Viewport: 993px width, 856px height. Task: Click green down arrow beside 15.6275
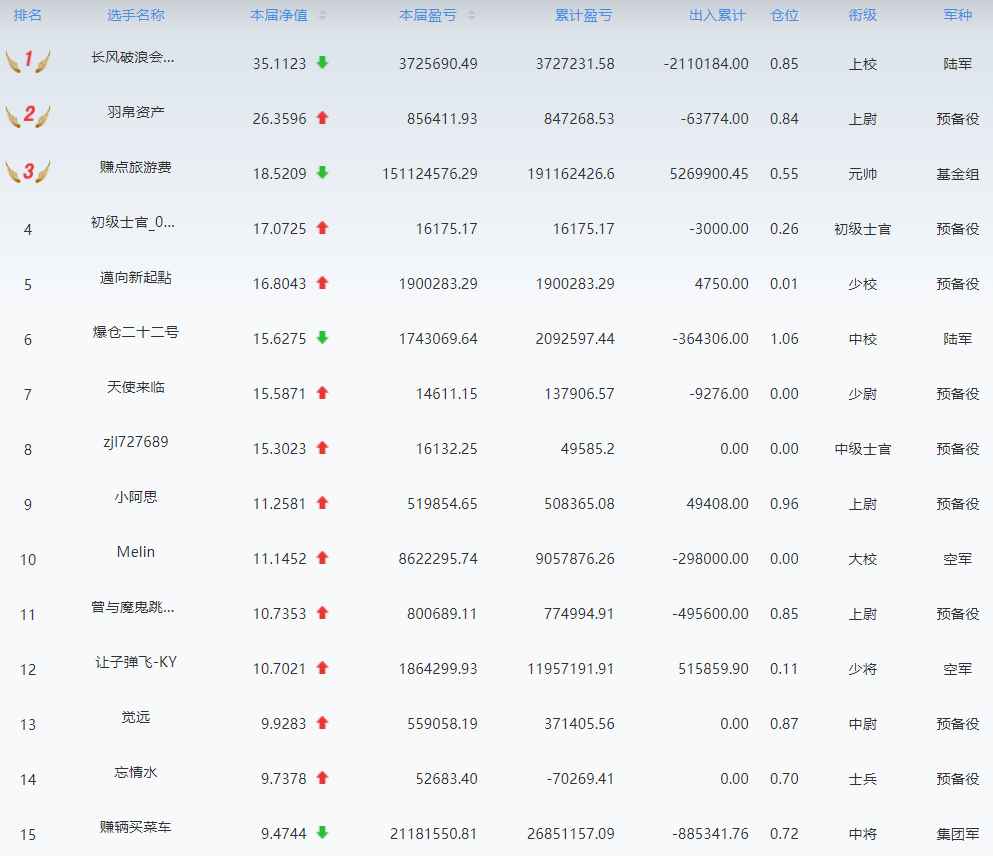coord(322,338)
